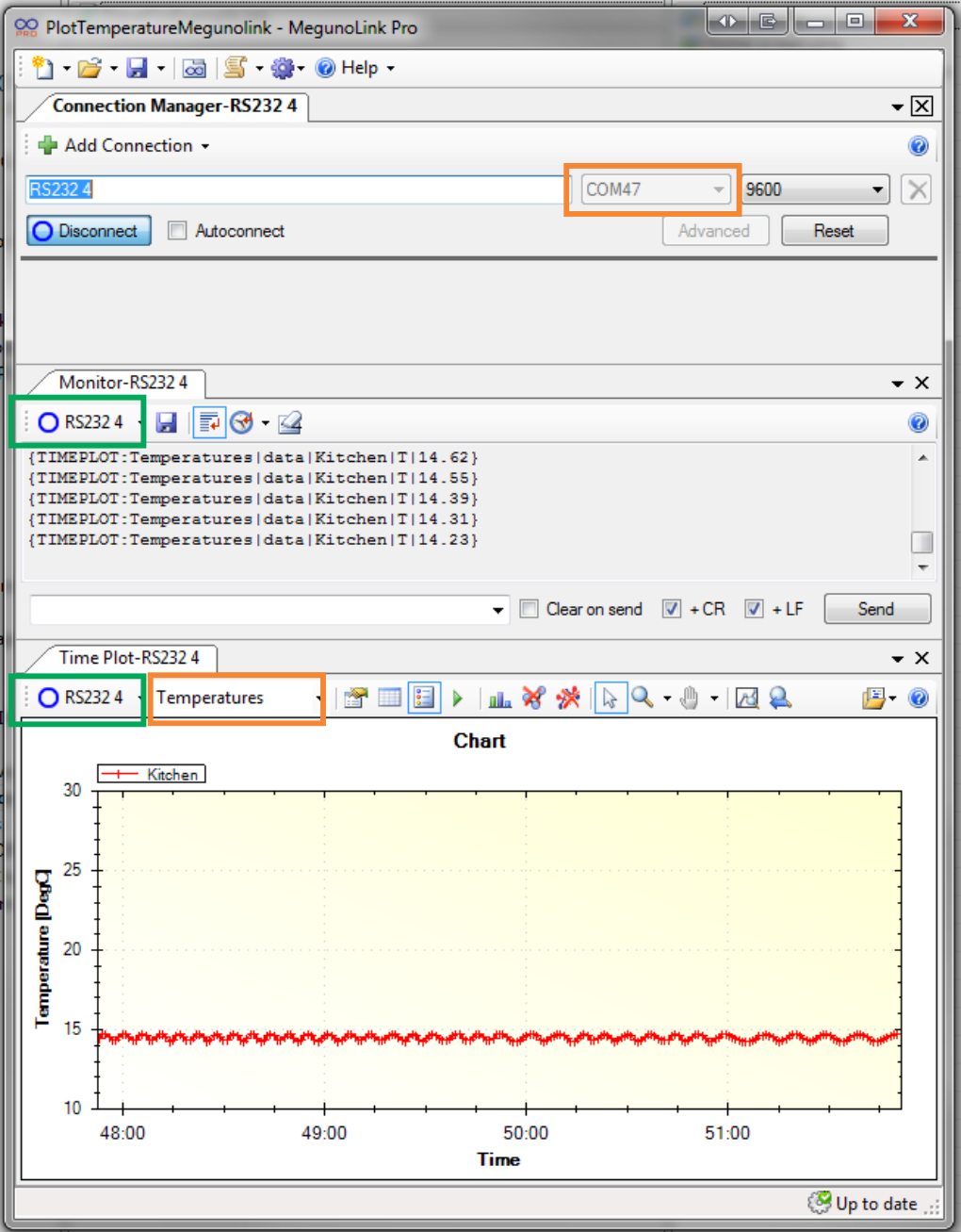Save the serial monitor log

pyautogui.click(x=167, y=422)
